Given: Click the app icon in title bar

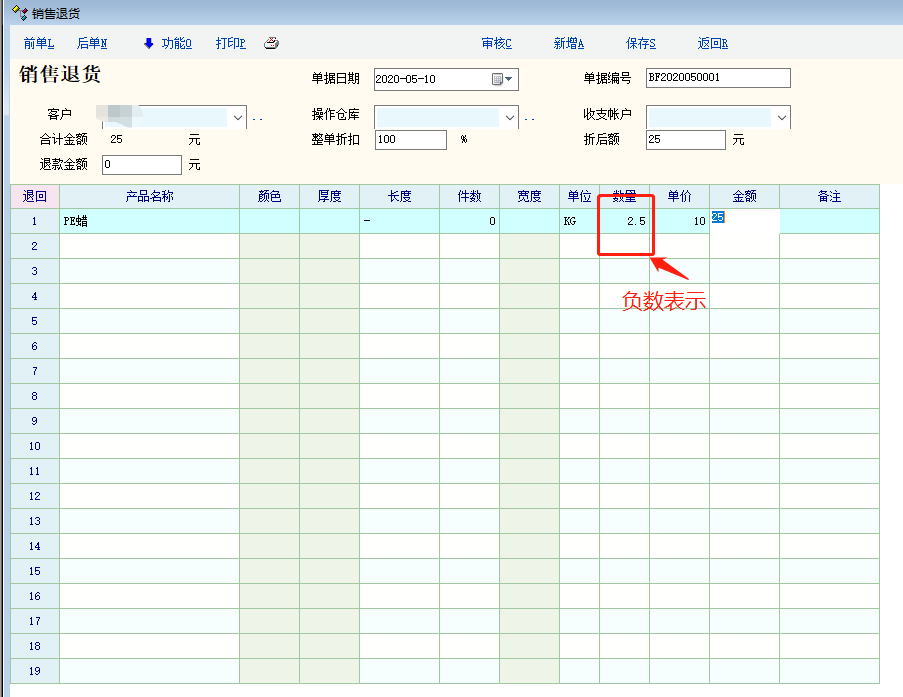Looking at the screenshot, I should [18, 13].
